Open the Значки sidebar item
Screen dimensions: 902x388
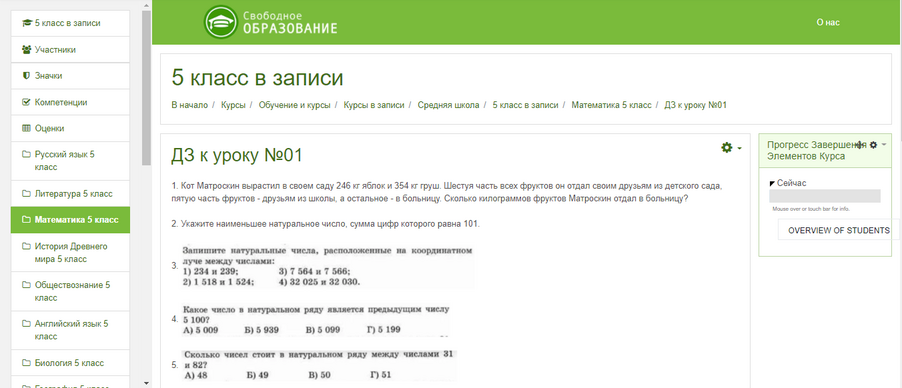[70, 75]
